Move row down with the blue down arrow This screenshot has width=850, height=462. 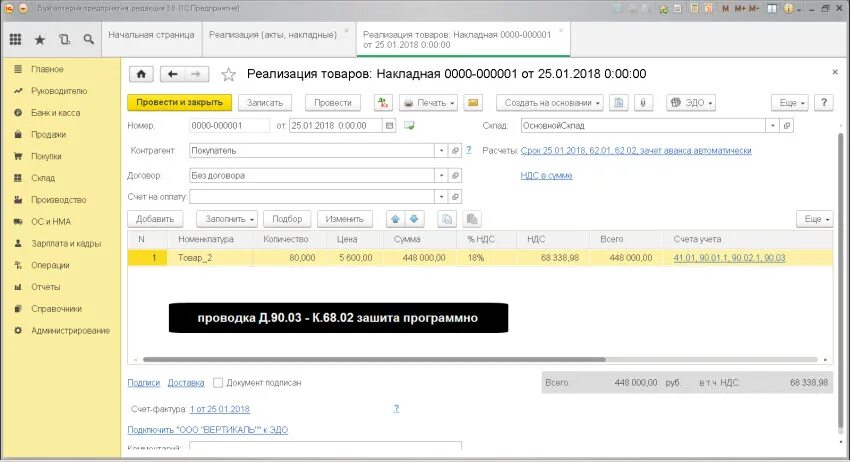pos(414,219)
